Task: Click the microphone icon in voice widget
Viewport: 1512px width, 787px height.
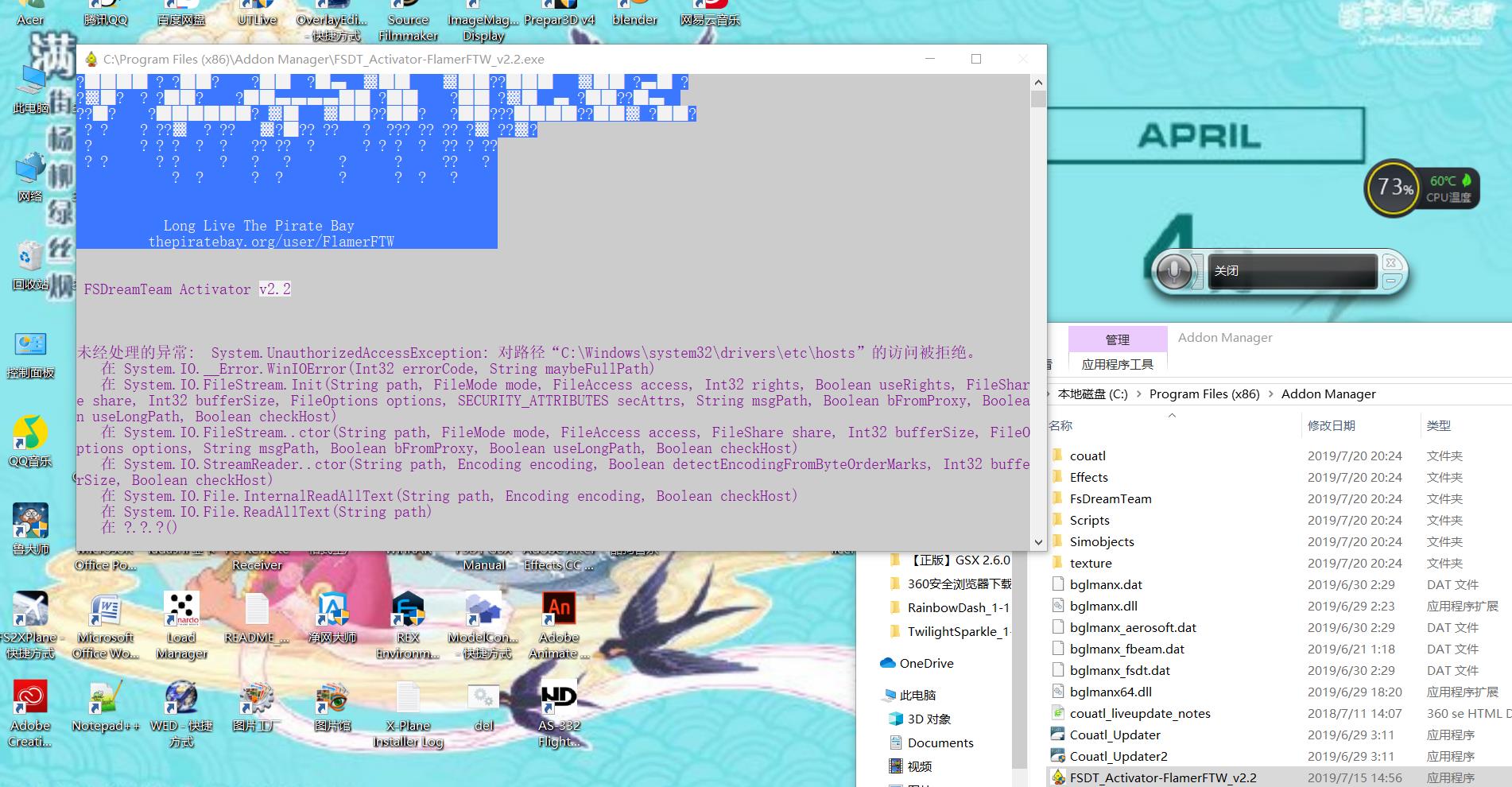Action: (1174, 272)
